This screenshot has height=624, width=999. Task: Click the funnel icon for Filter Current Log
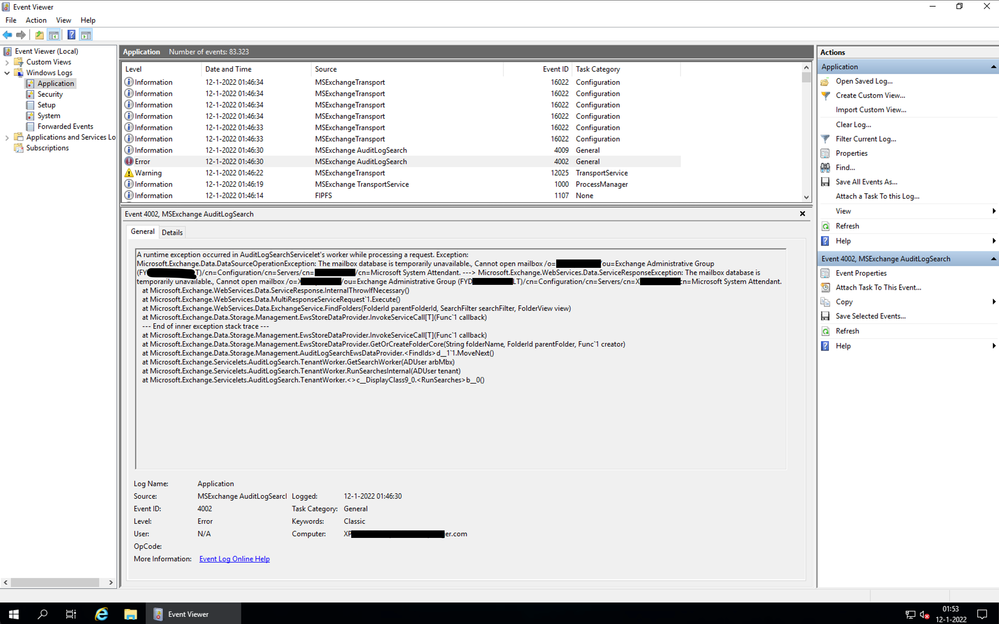[x=825, y=139]
